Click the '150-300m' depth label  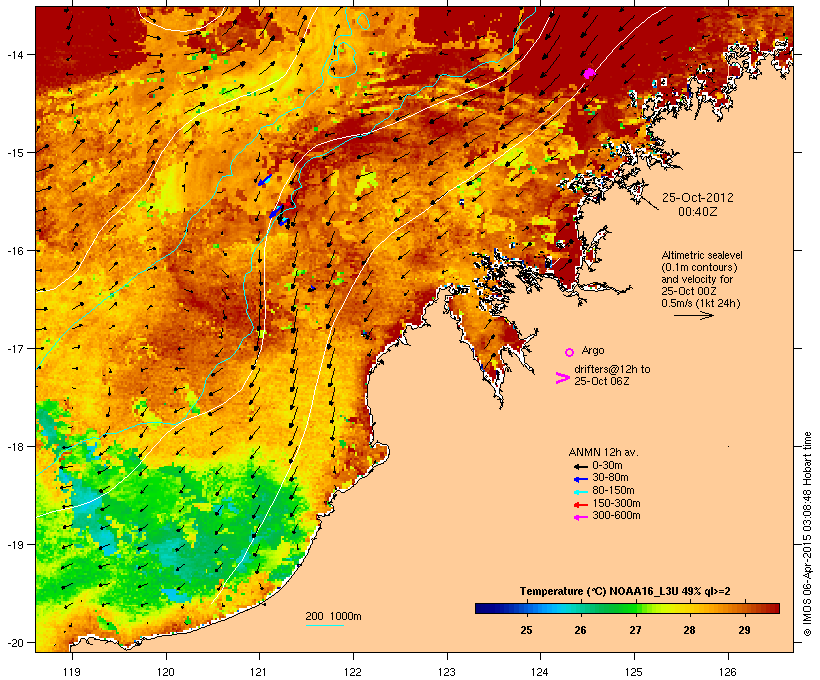[x=616, y=503]
